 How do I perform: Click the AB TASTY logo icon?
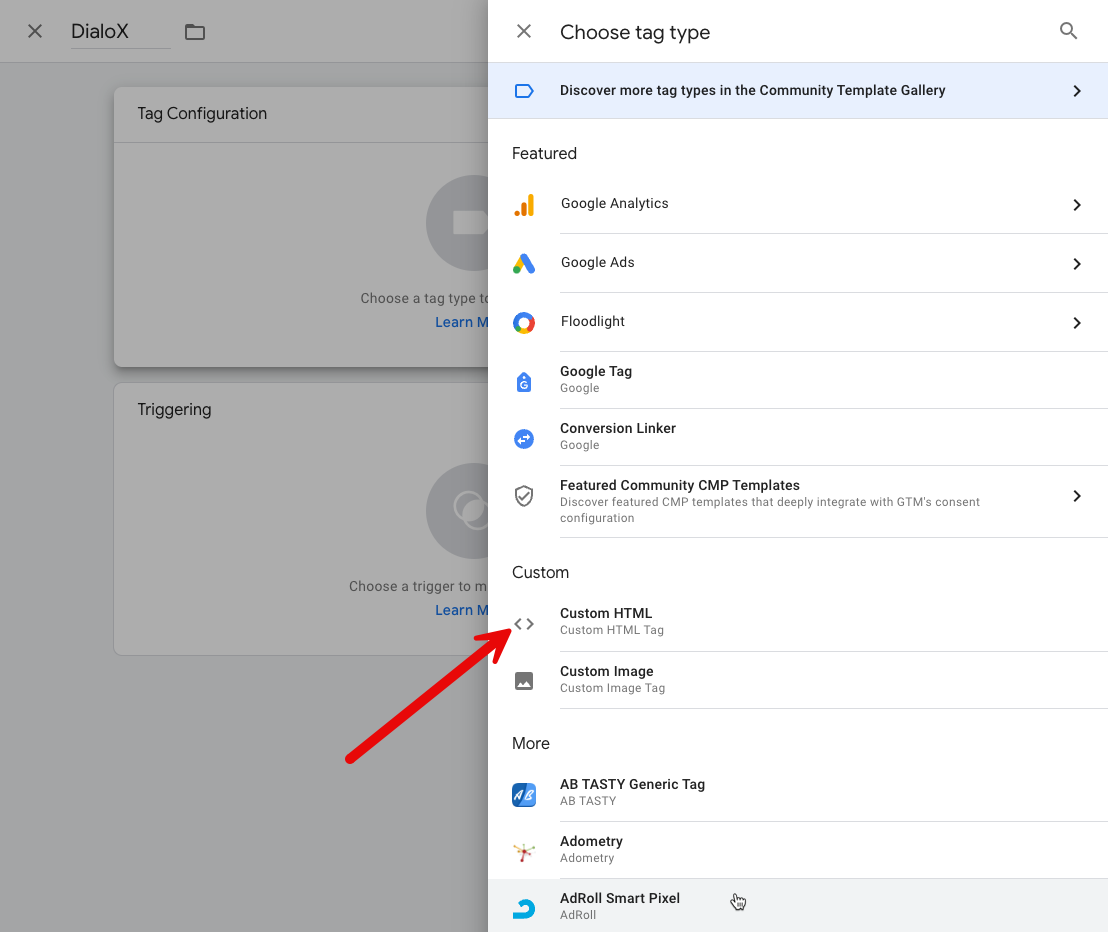[x=524, y=794]
